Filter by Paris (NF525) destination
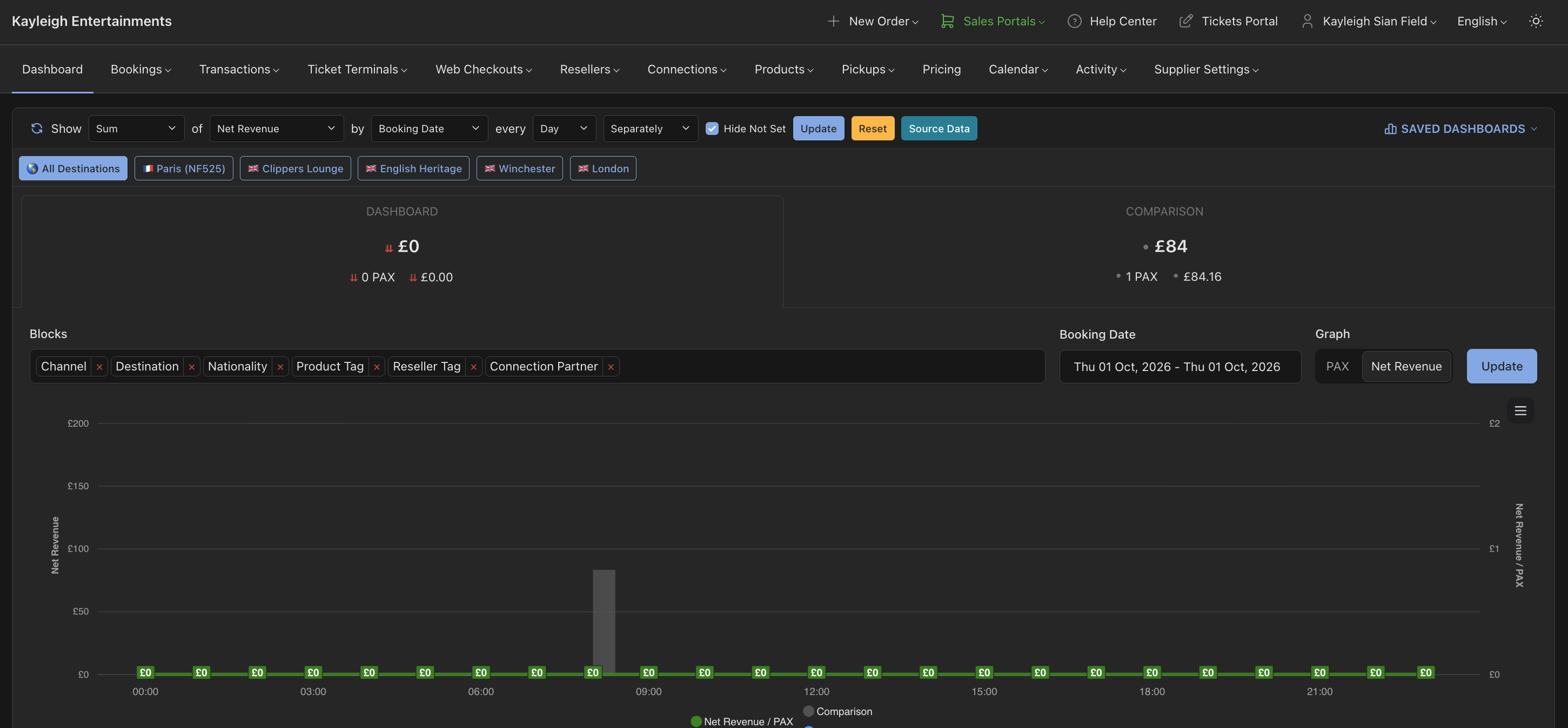 tap(184, 168)
